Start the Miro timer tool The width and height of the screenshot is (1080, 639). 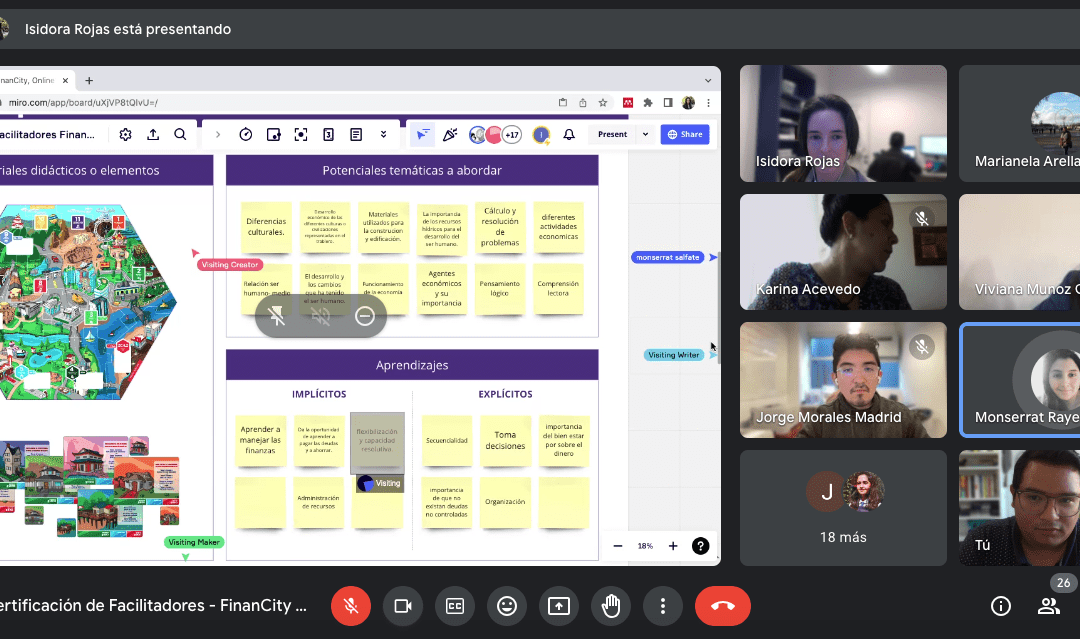pos(246,135)
